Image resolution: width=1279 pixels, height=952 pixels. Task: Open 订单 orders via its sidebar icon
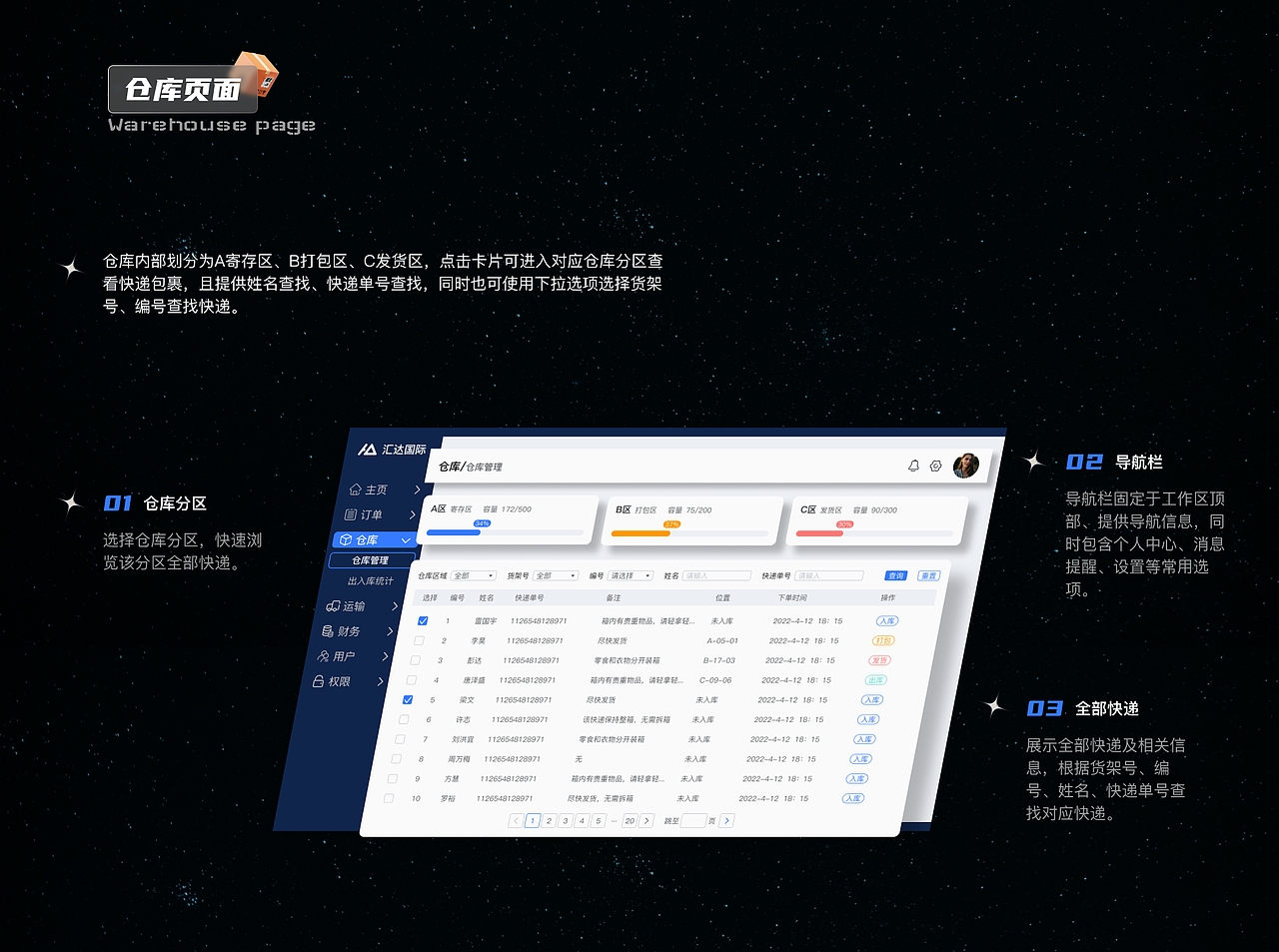(350, 514)
